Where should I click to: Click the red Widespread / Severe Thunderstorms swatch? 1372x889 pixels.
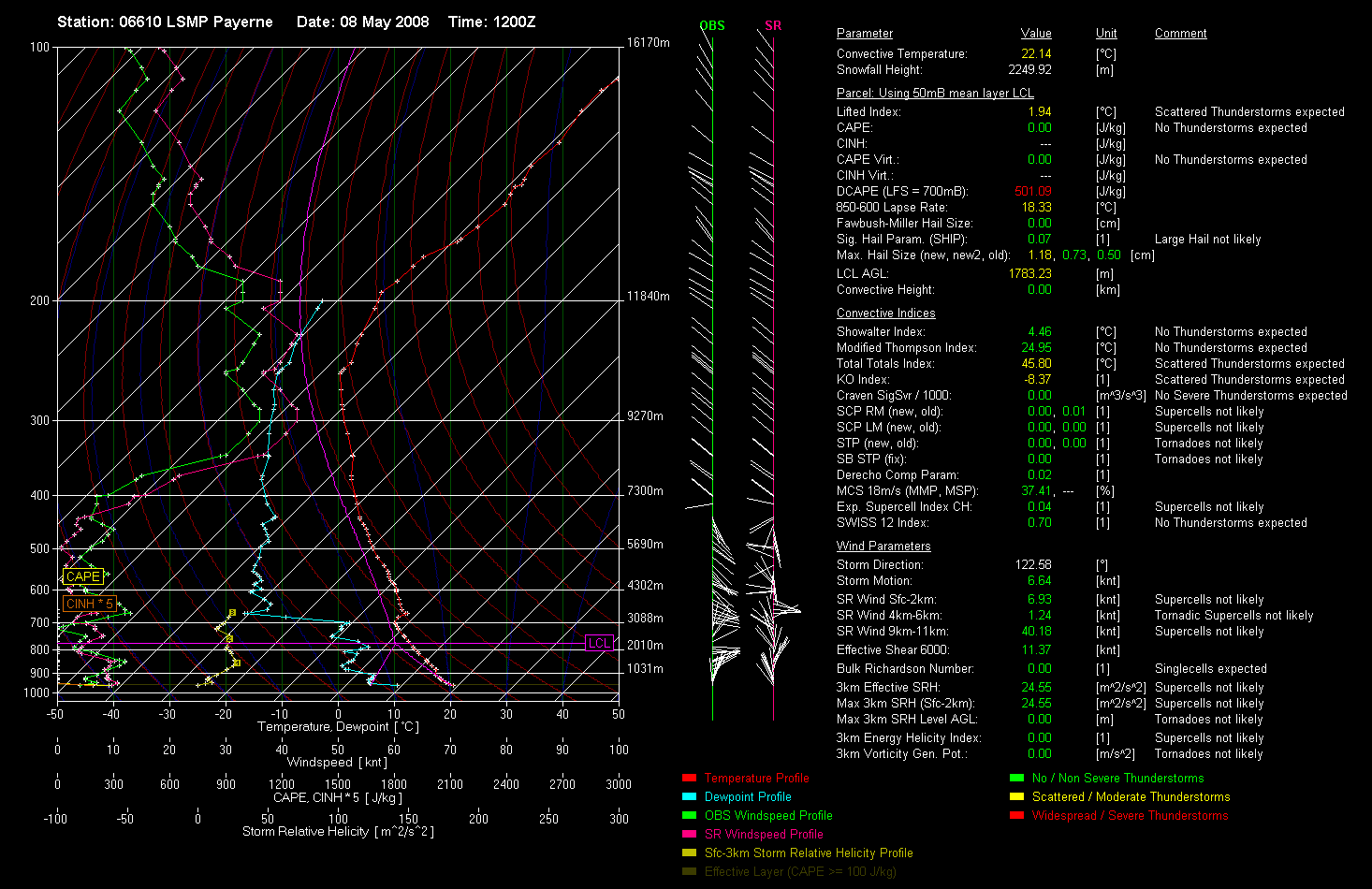coord(1016,815)
